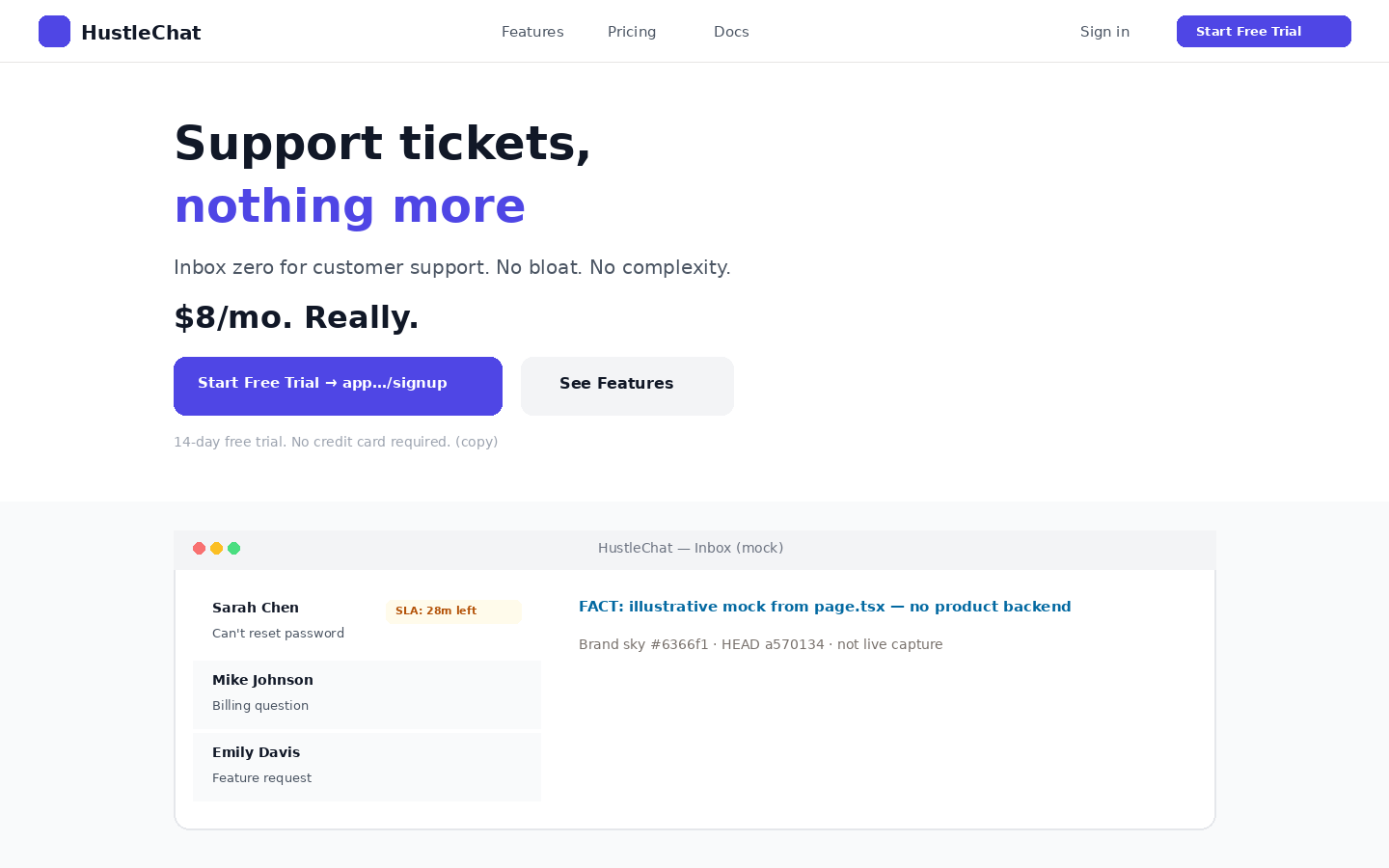
Task: Select the Emily Davis feature request ticket
Action: (x=367, y=767)
